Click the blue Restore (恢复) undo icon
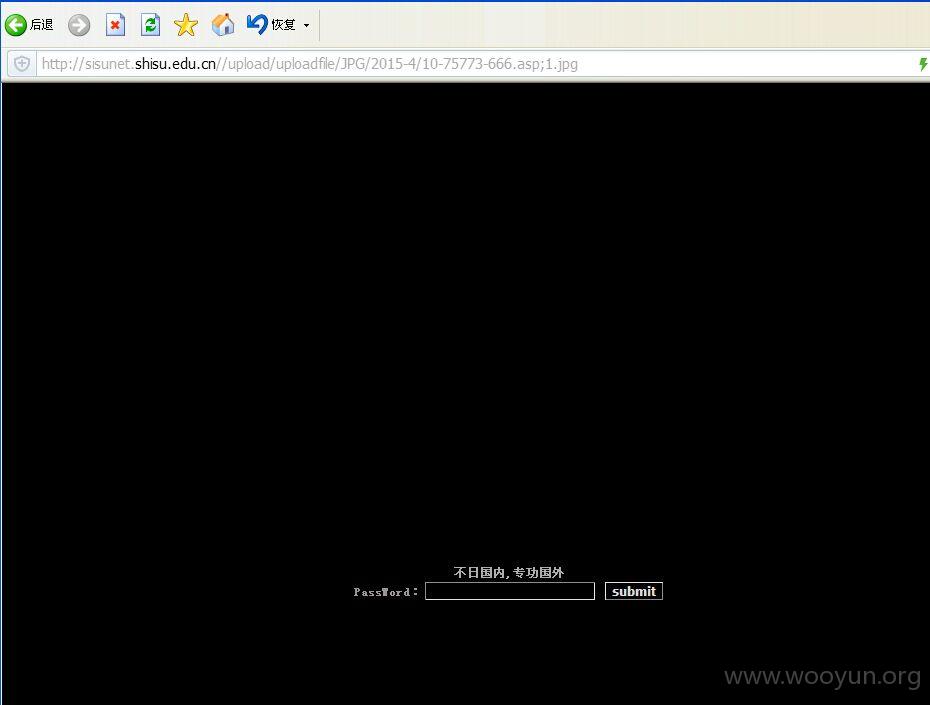The image size is (930, 705). point(257,24)
